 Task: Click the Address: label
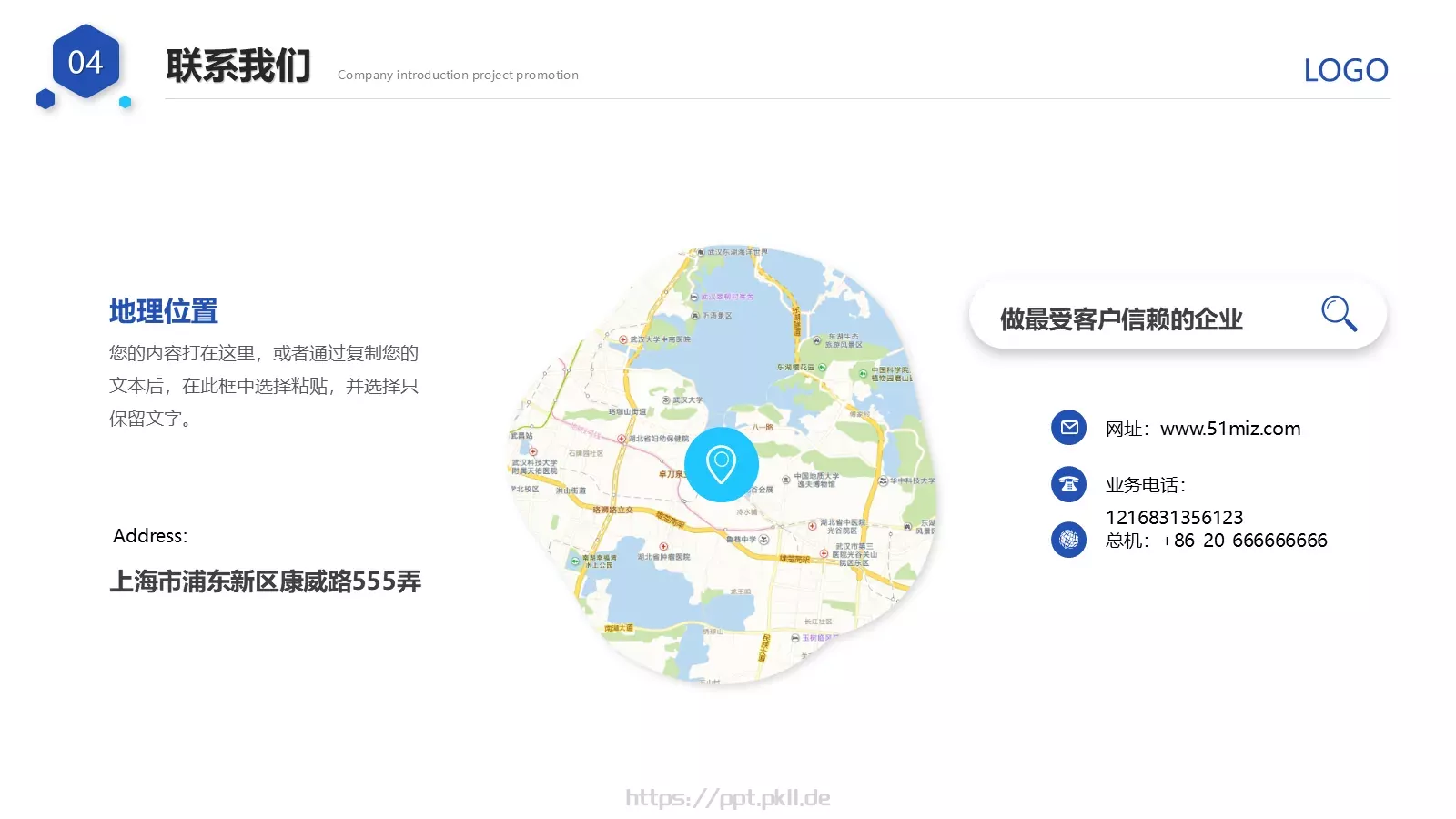150,536
